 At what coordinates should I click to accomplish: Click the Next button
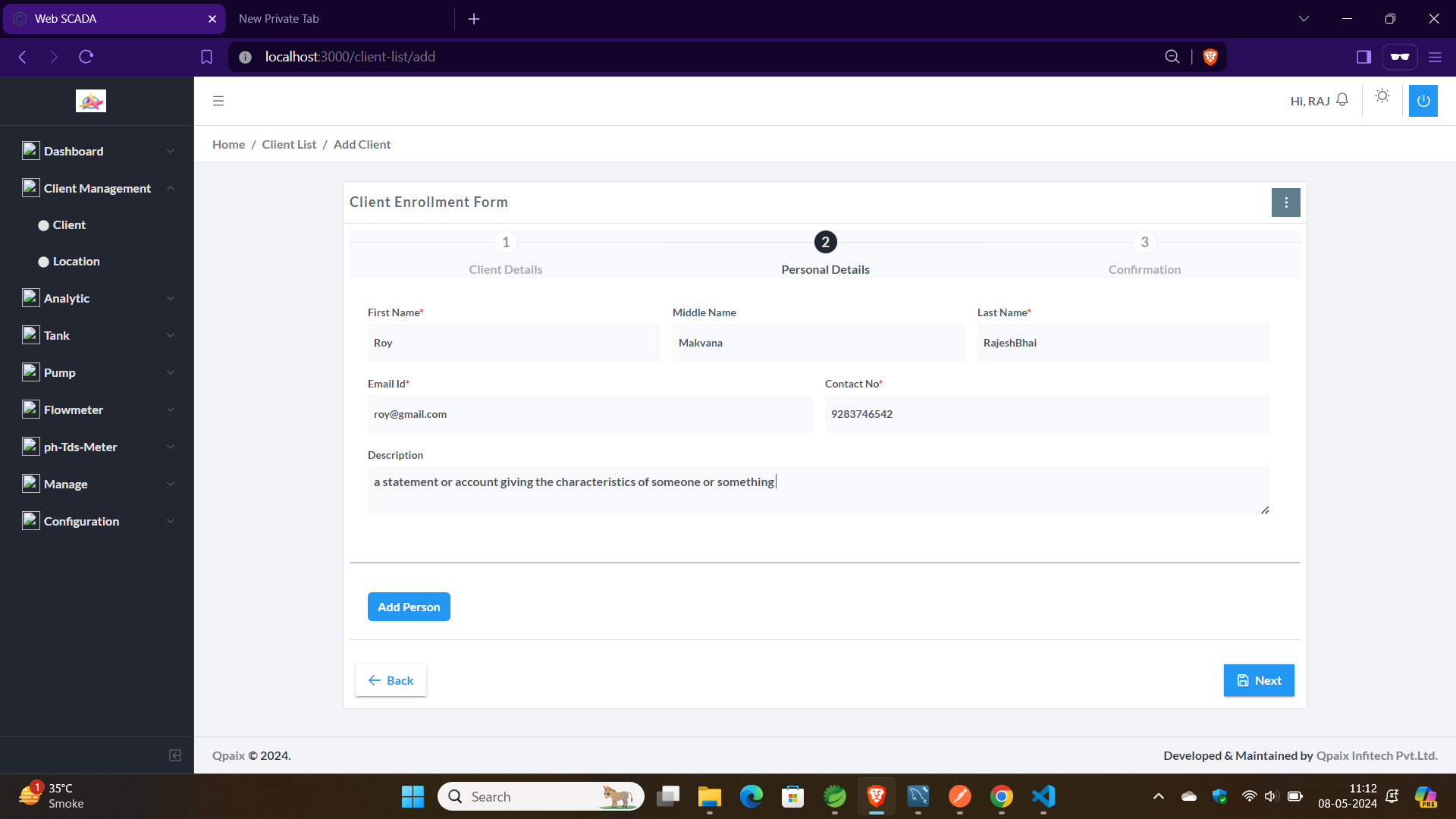coord(1258,680)
